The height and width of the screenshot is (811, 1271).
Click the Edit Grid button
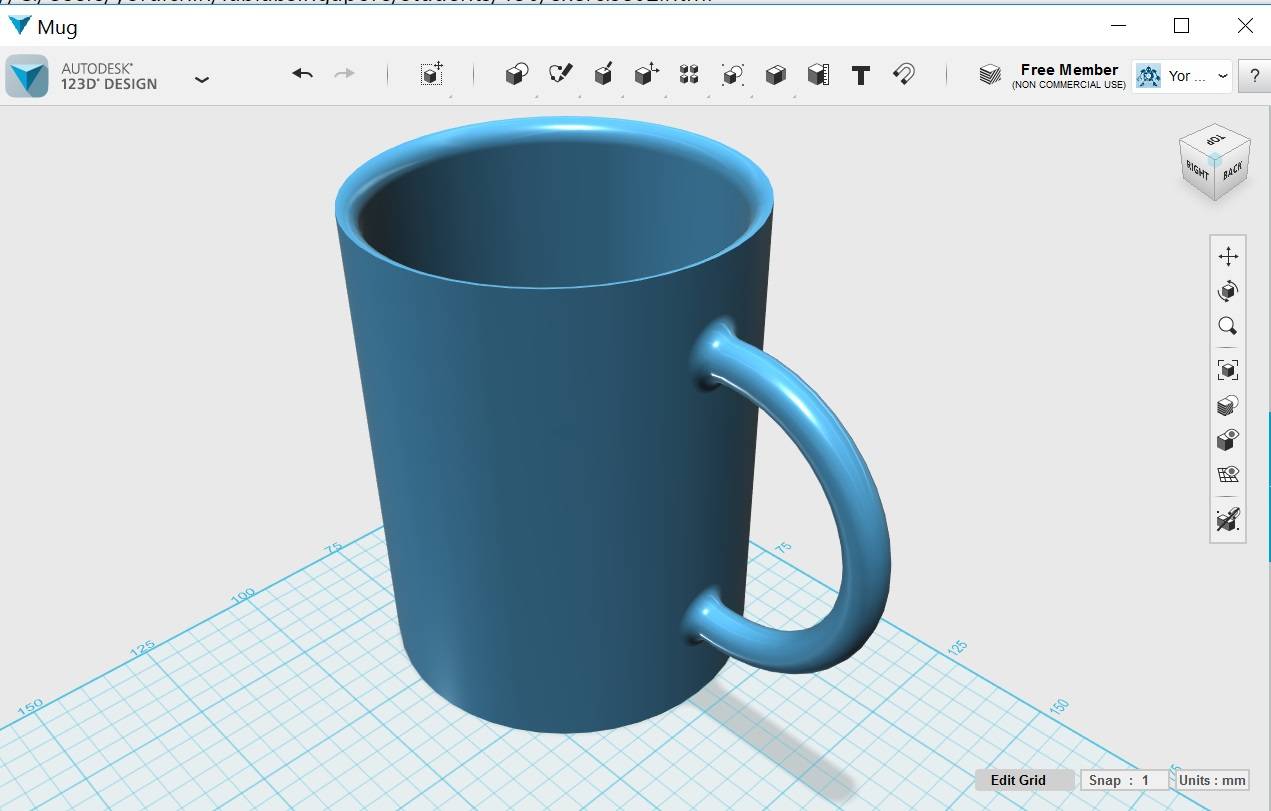(1018, 780)
